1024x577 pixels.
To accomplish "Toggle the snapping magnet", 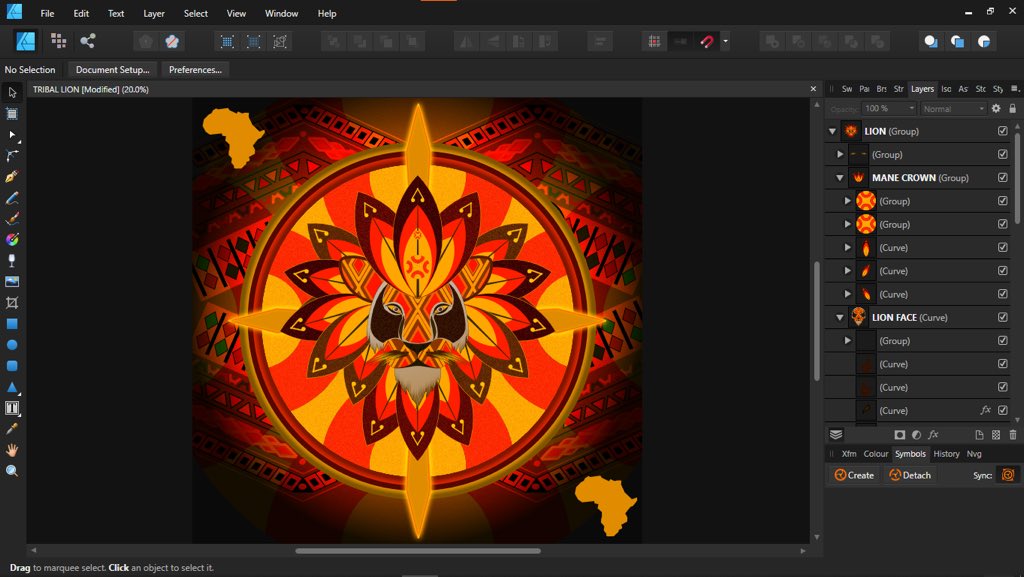I will (x=707, y=42).
